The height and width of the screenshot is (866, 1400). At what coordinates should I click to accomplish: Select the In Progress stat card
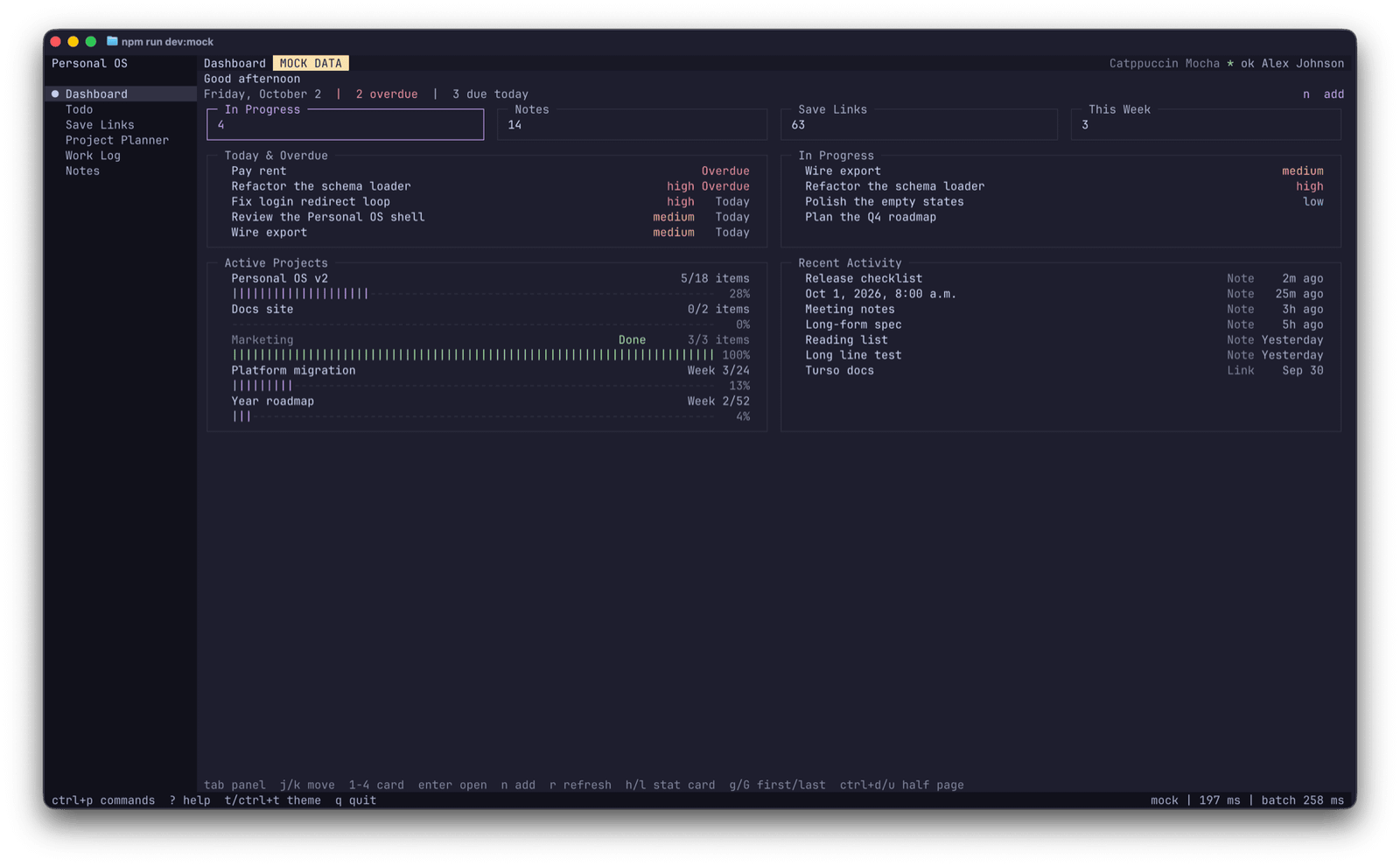click(345, 124)
